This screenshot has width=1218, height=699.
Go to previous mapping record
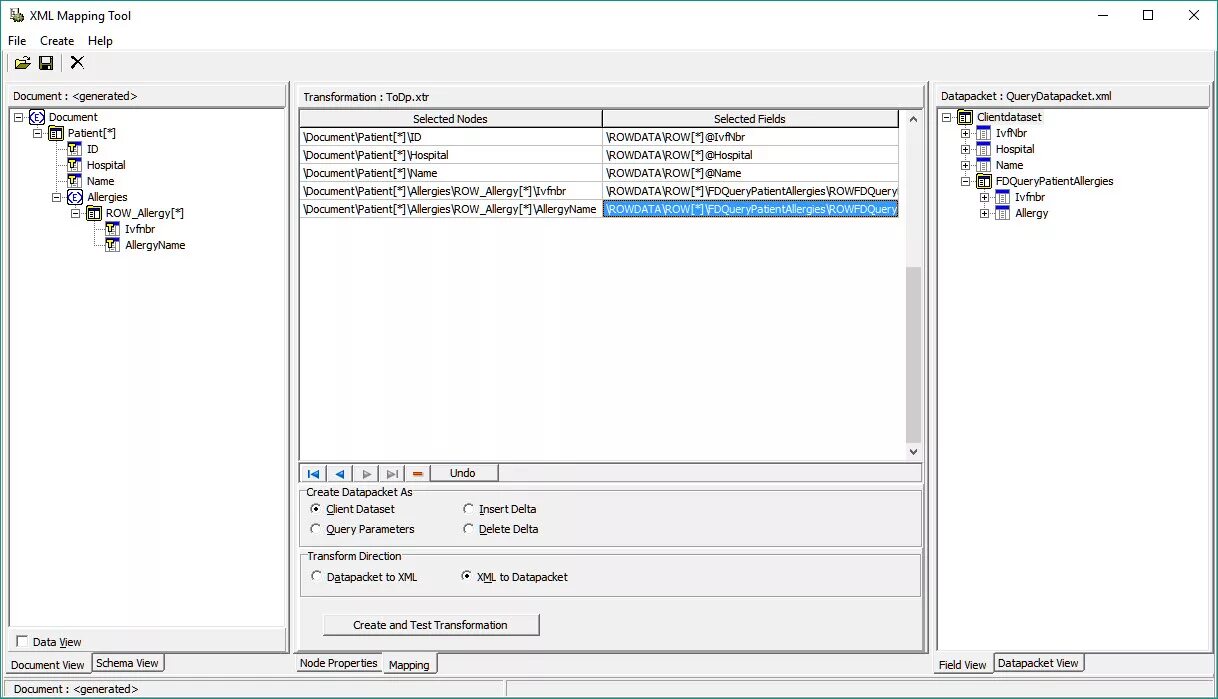coord(340,474)
